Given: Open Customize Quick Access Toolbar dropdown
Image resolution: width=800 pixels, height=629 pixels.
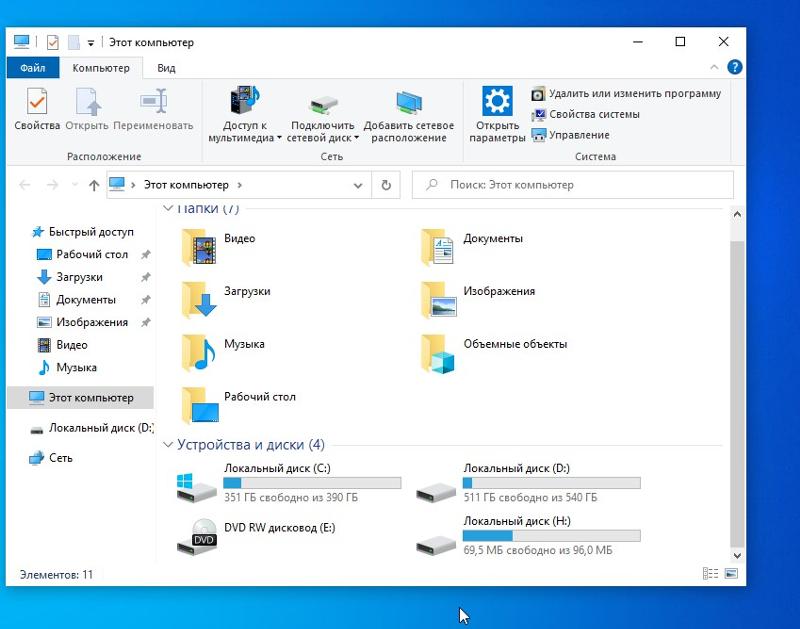Looking at the screenshot, I should point(90,43).
